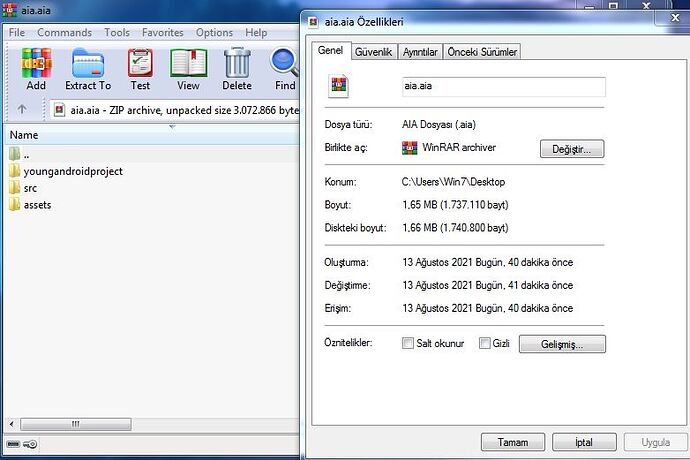
Task: Select the assets folder icon
Action: (15, 205)
